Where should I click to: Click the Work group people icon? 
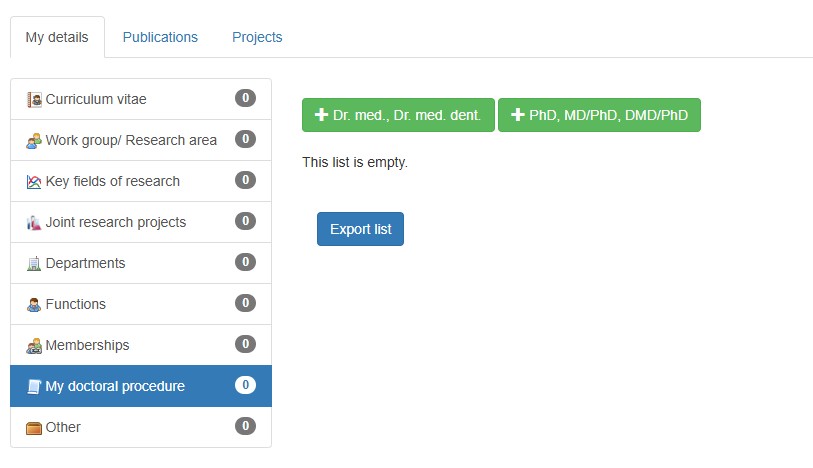click(x=34, y=140)
